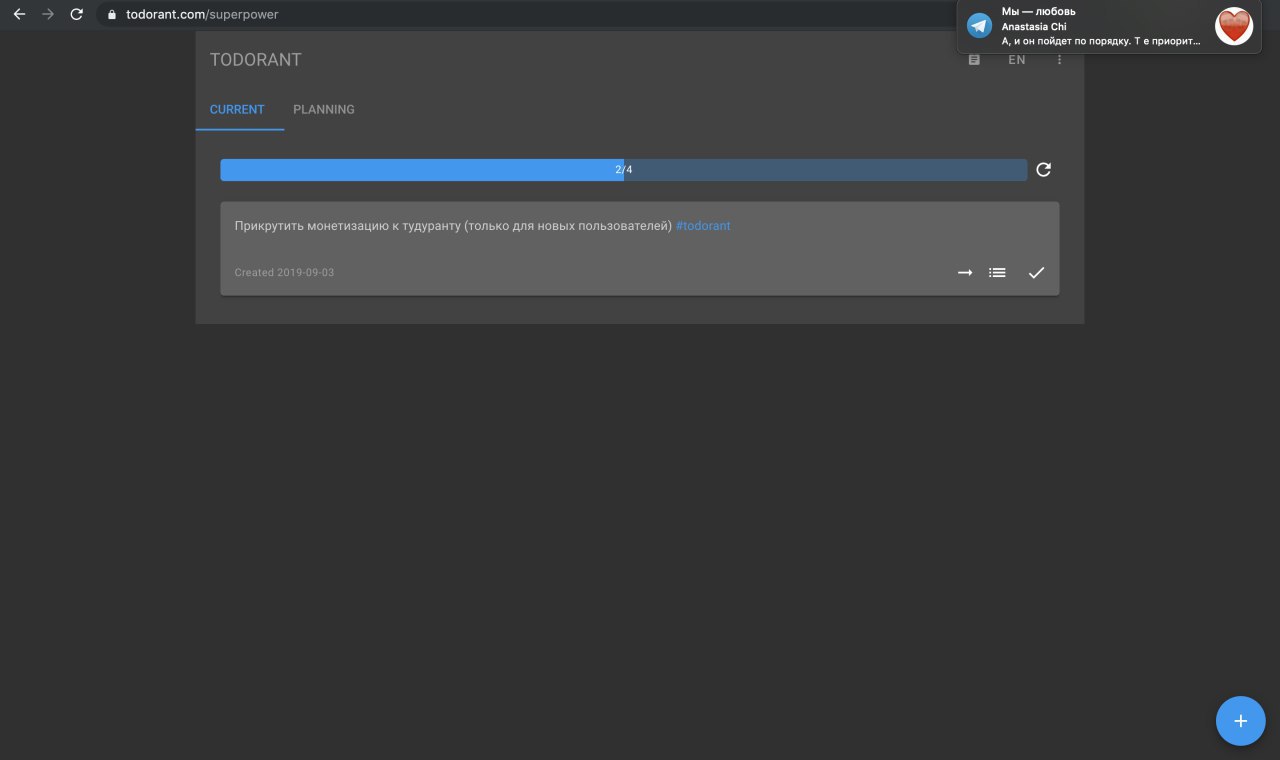Image resolution: width=1280 pixels, height=760 pixels.
Task: Click the TODORANT title
Action: (255, 60)
